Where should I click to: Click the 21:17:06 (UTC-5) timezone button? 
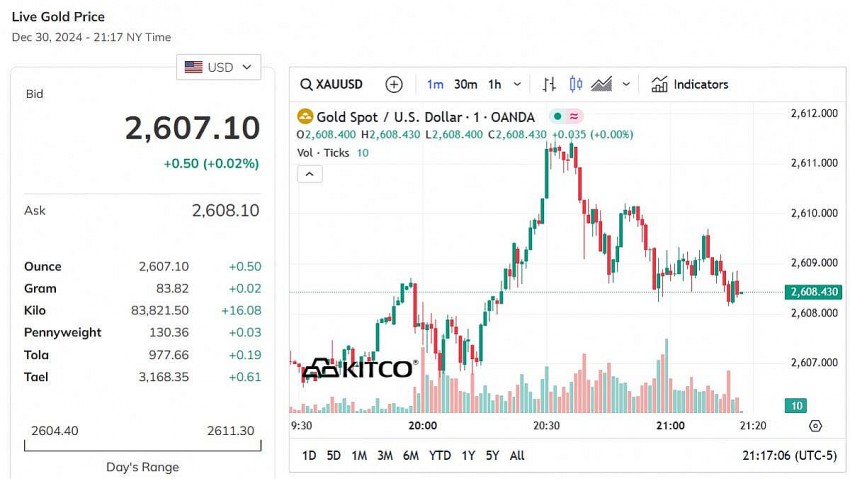790,455
